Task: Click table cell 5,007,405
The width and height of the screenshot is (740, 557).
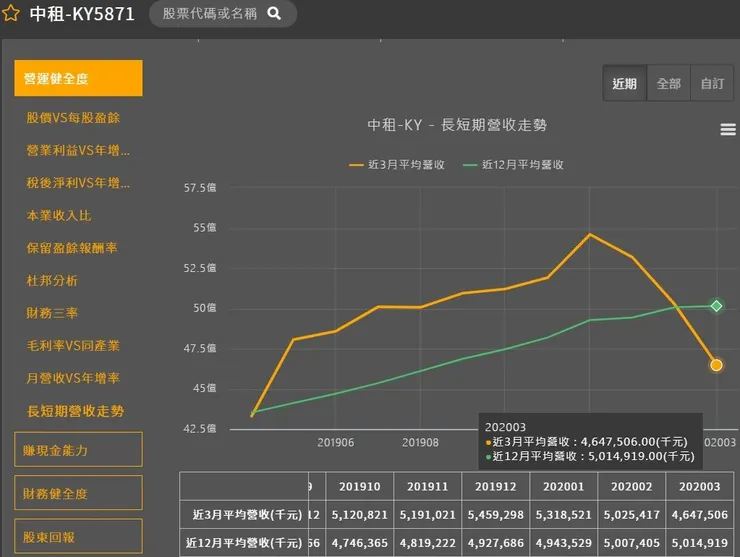Action: [x=631, y=543]
